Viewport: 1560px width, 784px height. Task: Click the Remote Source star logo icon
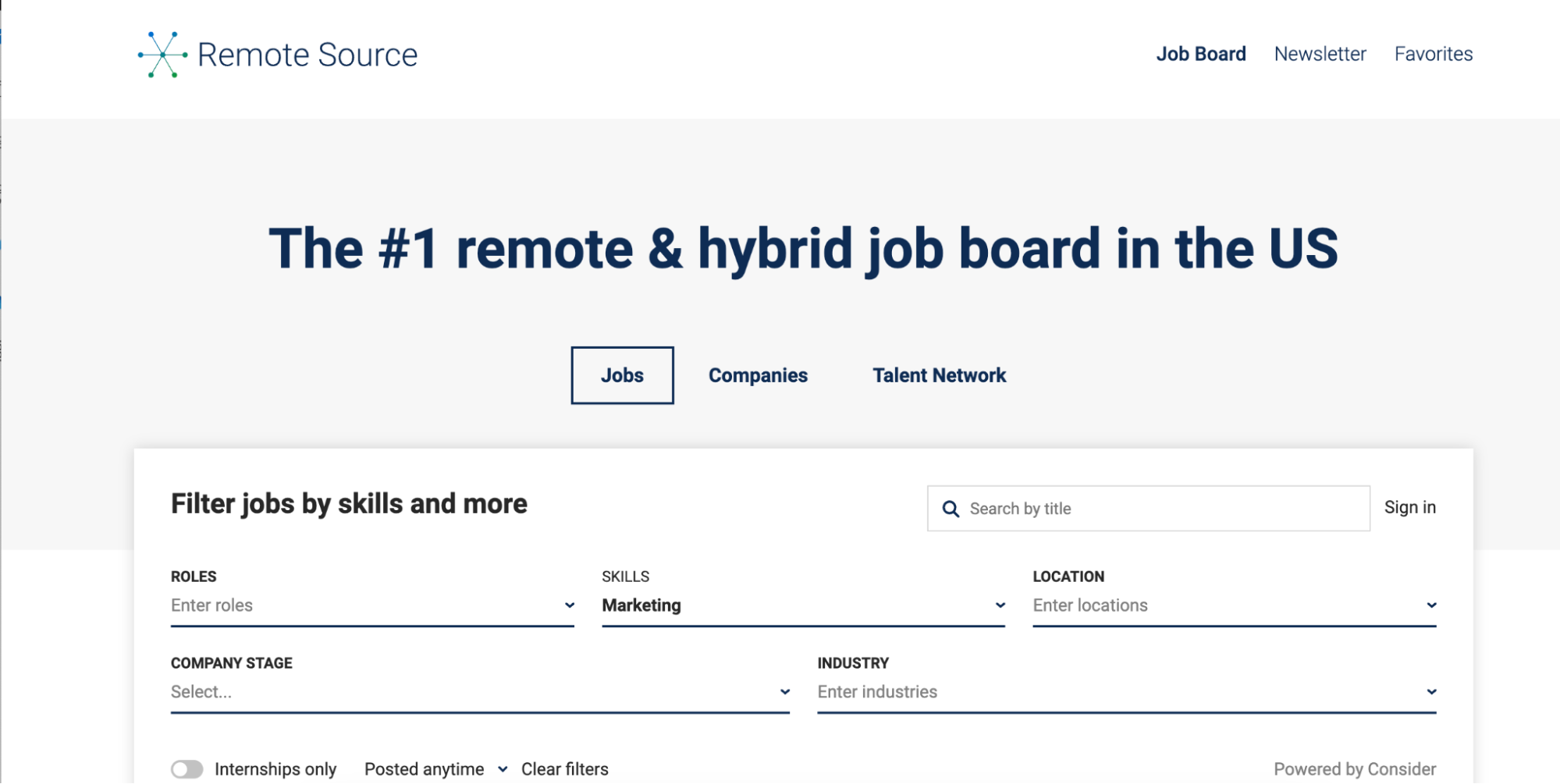[x=163, y=55]
